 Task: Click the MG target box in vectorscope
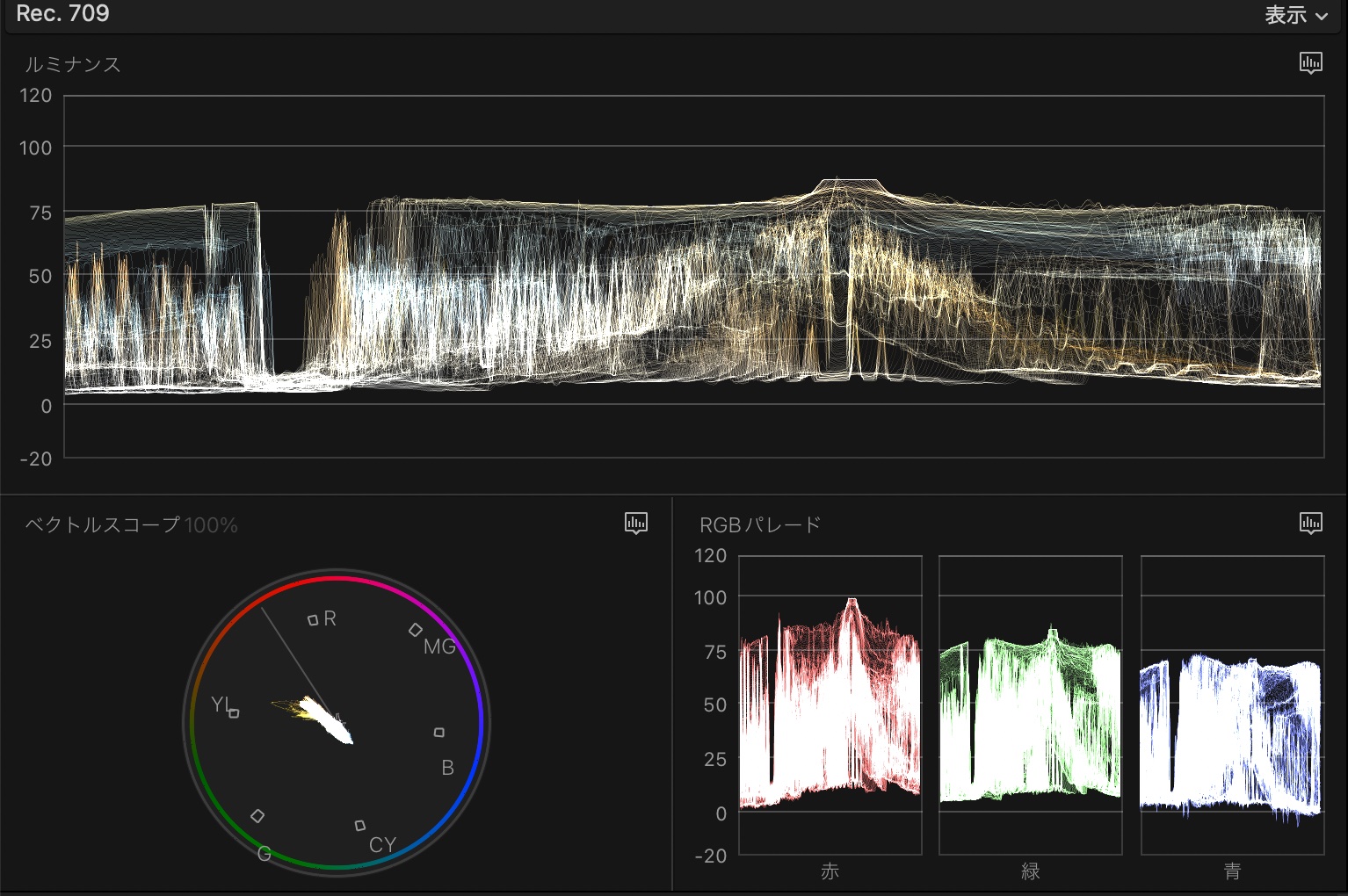(416, 630)
